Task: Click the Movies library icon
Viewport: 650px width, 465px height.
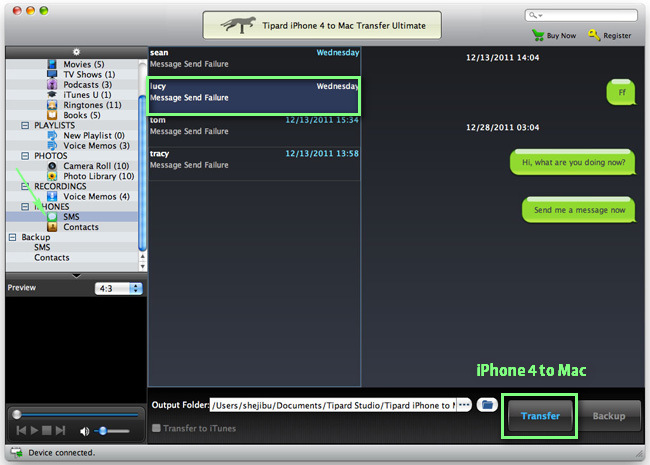Action: [x=52, y=64]
